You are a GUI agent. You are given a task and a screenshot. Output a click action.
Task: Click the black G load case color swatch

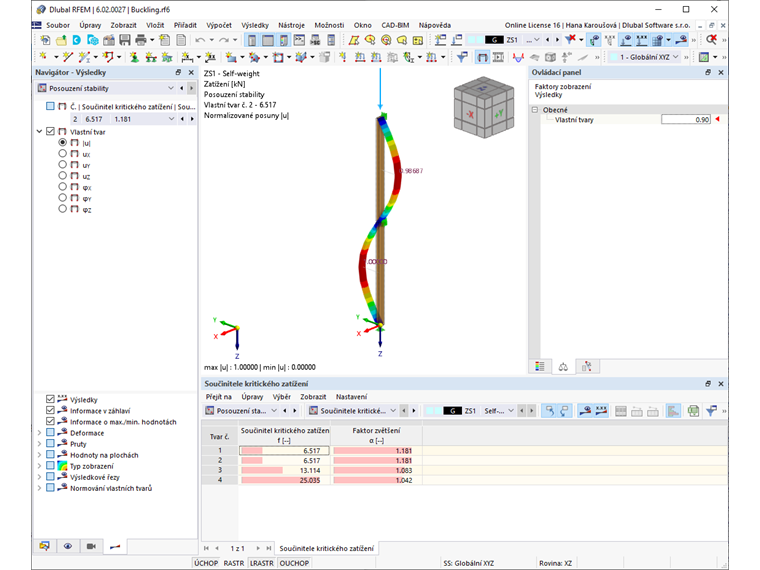(494, 40)
